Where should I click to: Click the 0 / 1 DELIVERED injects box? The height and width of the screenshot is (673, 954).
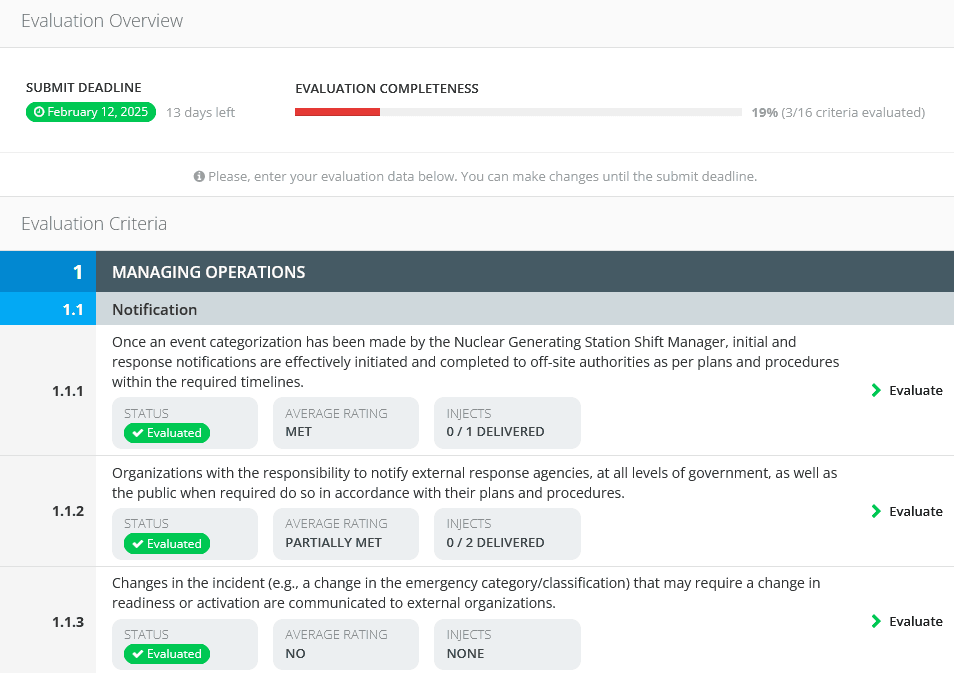point(507,422)
